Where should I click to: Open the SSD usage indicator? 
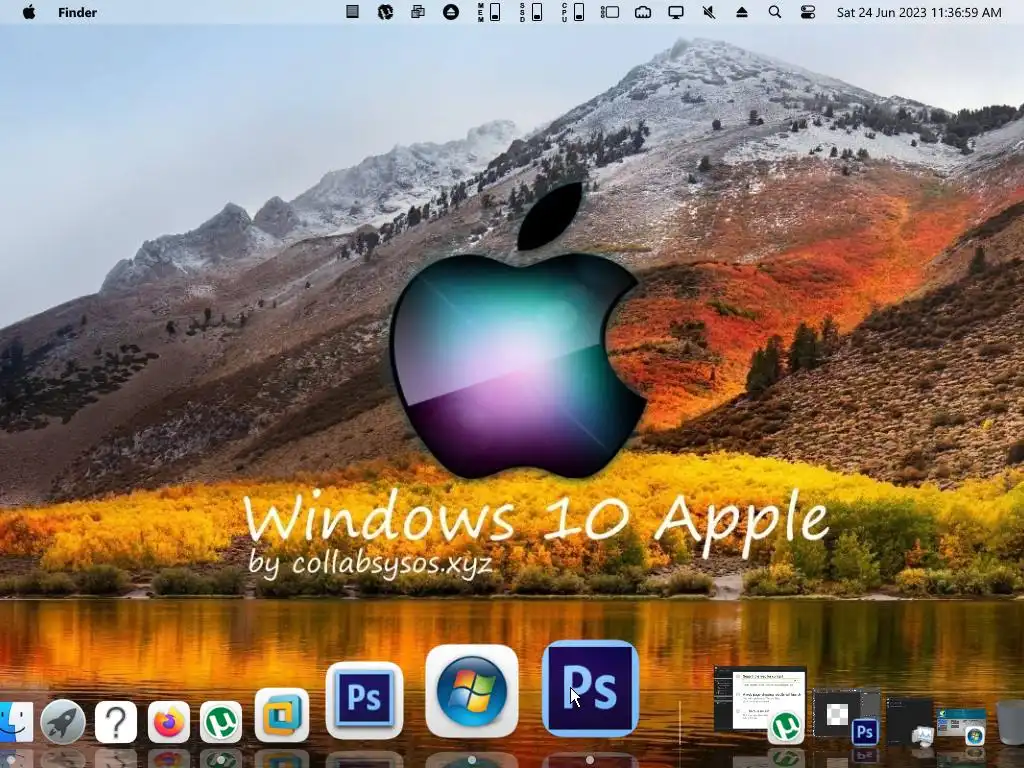click(531, 12)
